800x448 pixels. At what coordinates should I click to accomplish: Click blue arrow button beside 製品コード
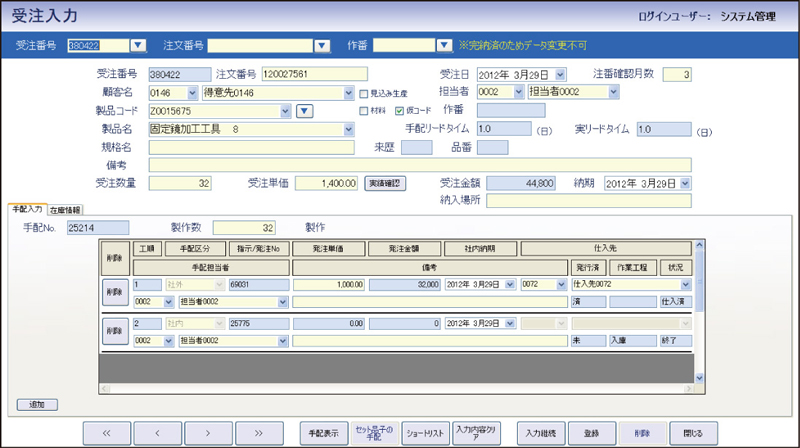click(x=305, y=111)
